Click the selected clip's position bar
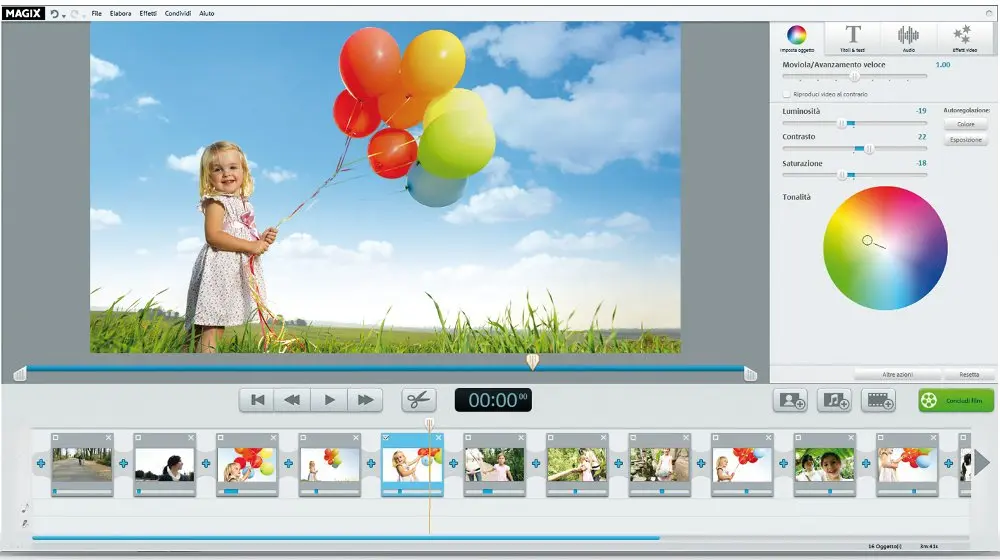Viewport: 1000px width, 560px height. (412, 492)
